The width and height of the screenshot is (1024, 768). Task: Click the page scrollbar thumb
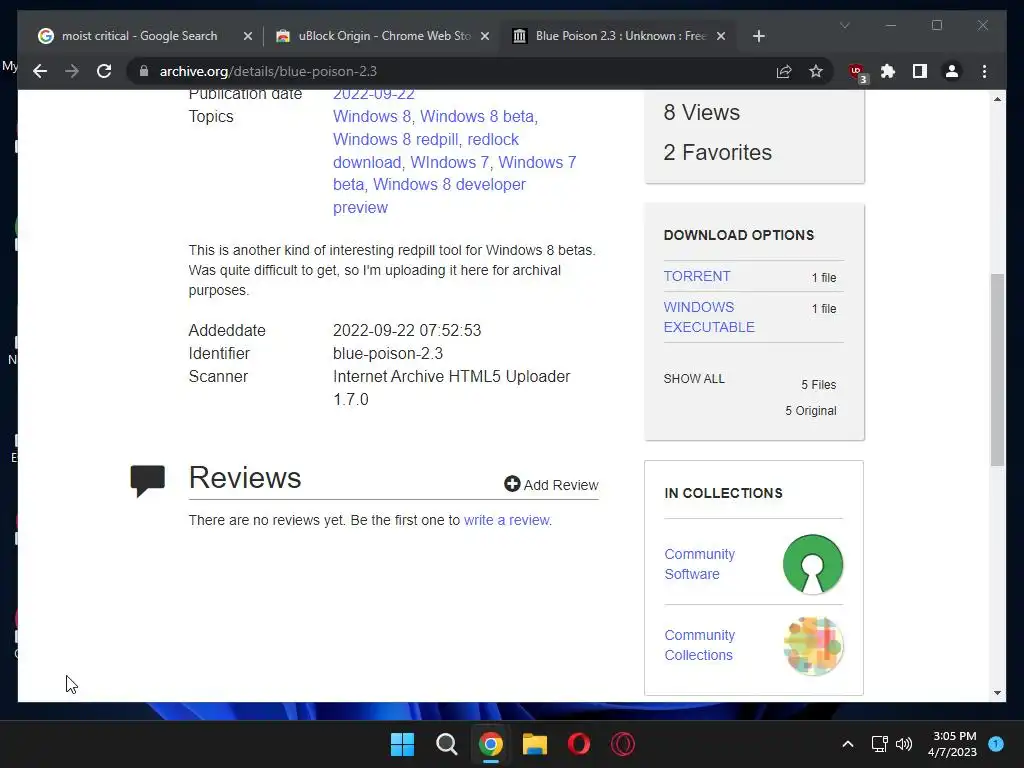click(997, 370)
